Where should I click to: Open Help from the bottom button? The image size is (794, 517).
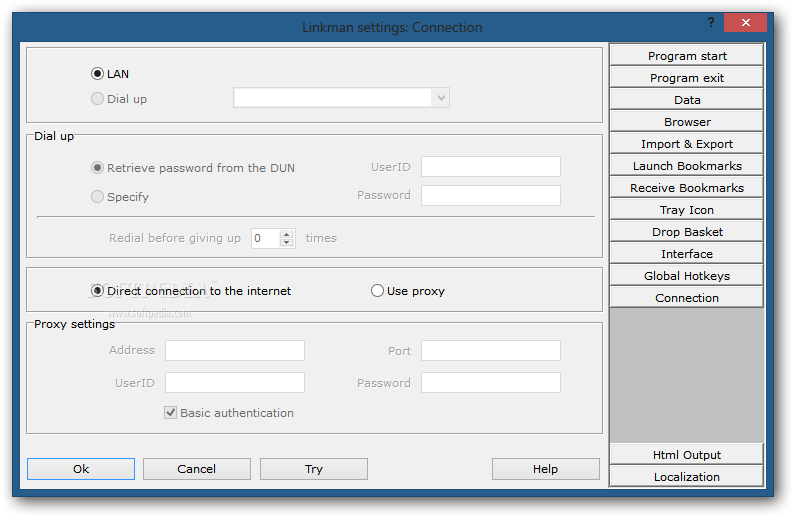point(545,469)
